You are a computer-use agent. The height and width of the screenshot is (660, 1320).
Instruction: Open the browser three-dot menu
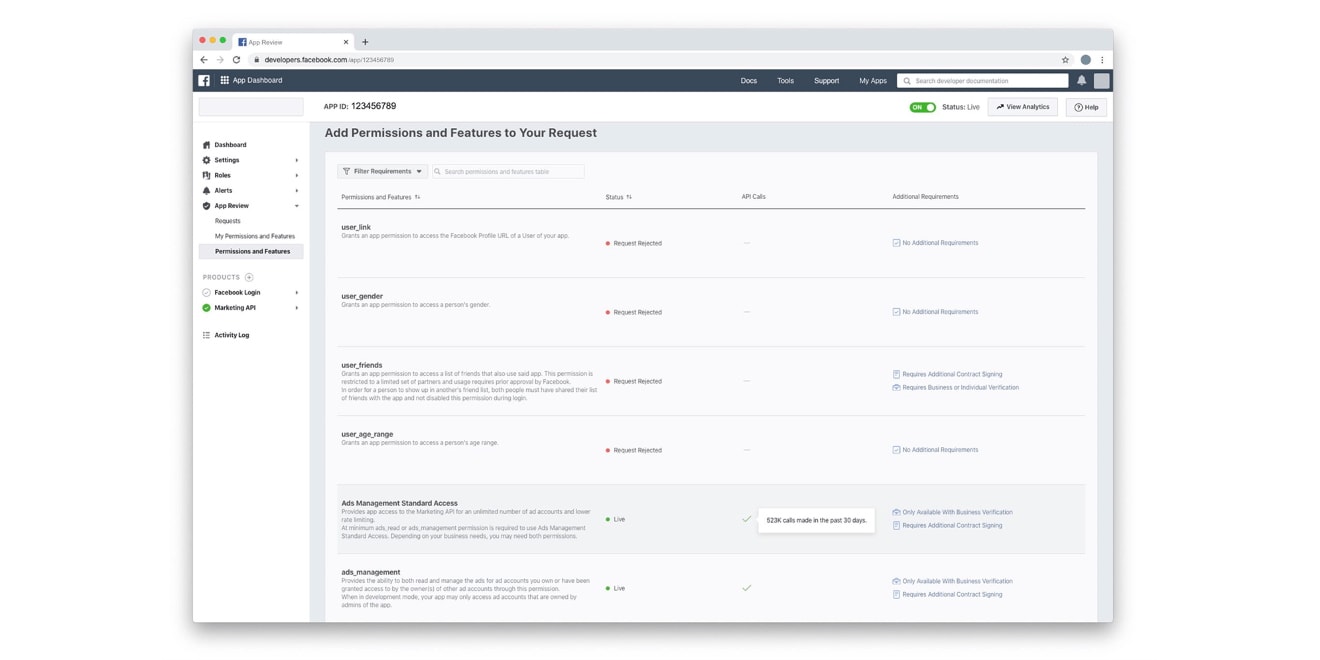(x=1102, y=60)
